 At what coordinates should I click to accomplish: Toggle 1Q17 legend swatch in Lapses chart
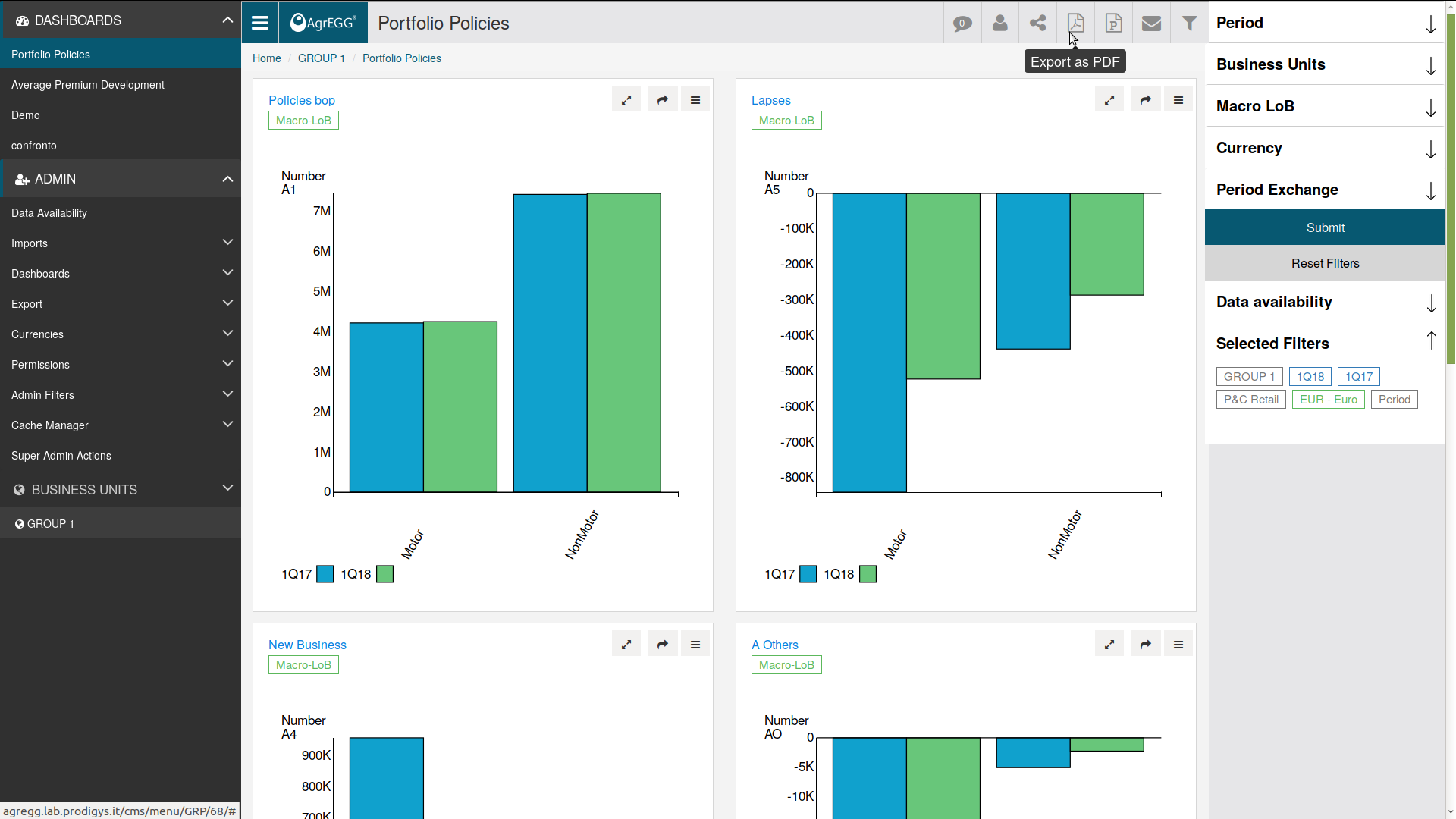[x=808, y=574]
